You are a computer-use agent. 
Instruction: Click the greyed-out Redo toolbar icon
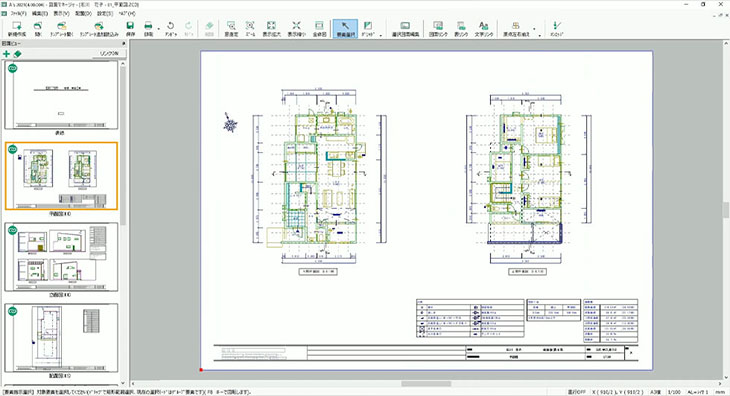(189, 28)
